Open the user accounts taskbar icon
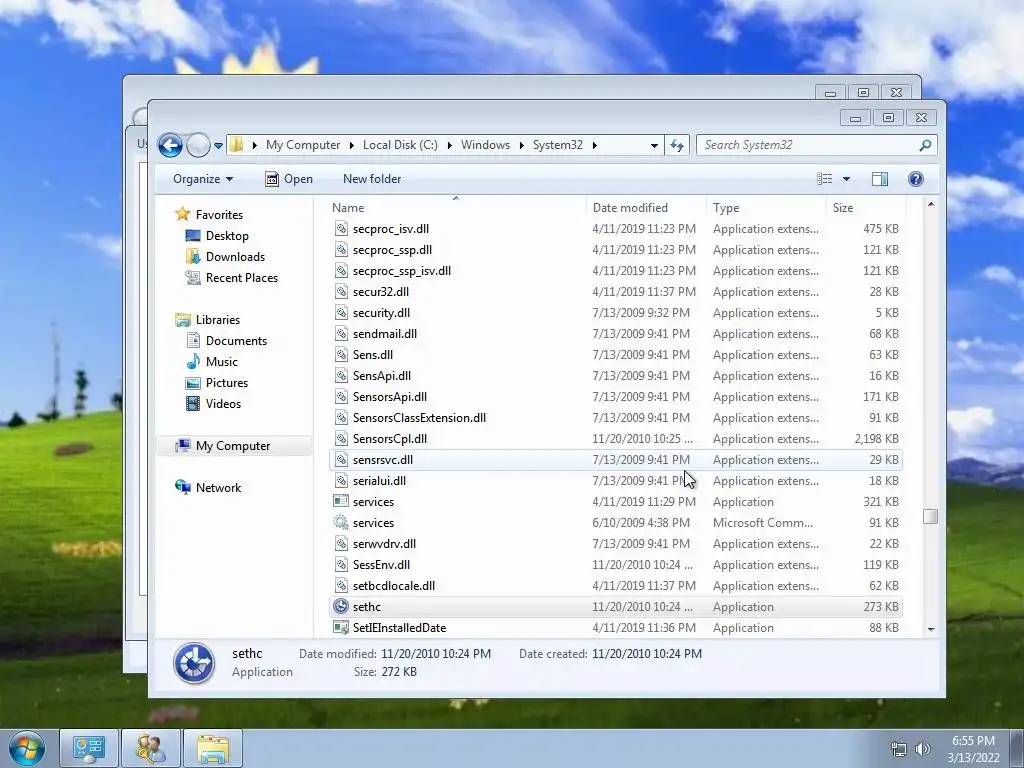 coord(151,748)
